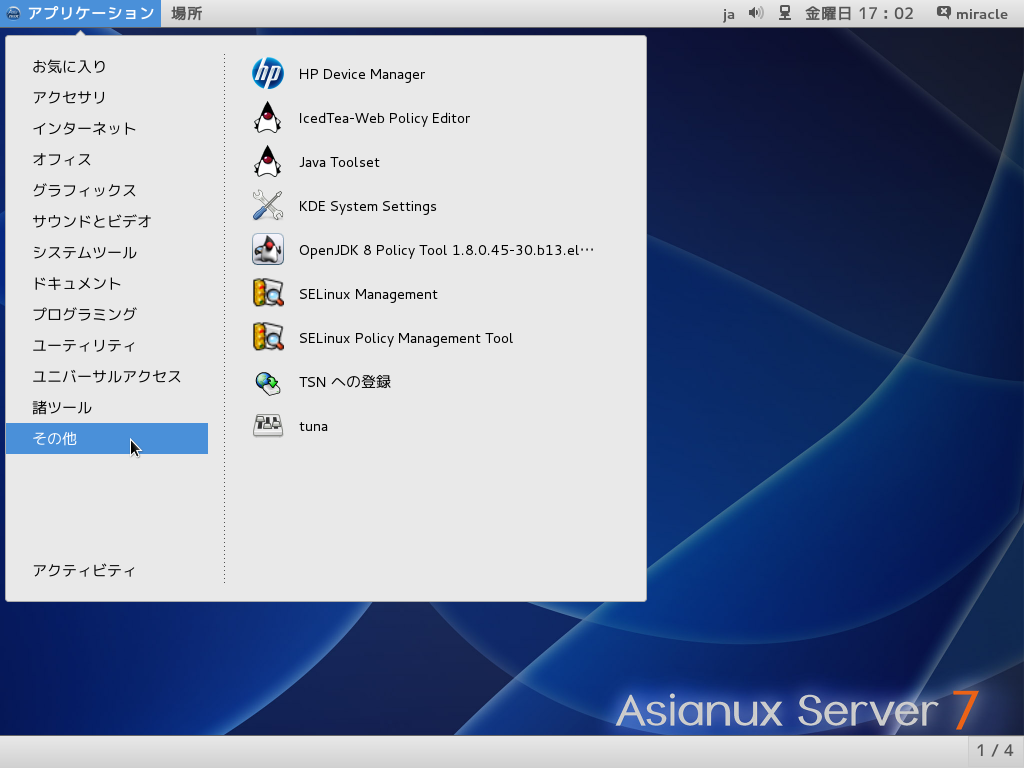Click the 1 / 4 workspace switcher

coord(995,750)
